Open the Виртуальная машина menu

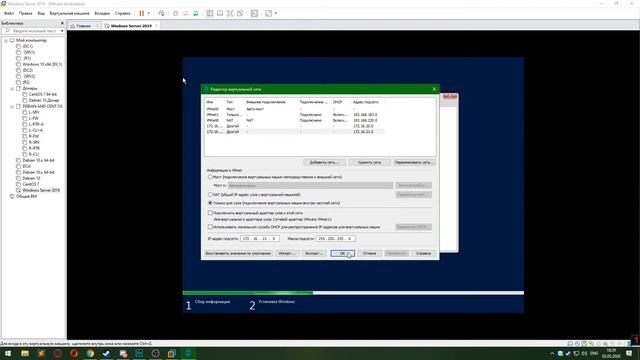click(x=69, y=13)
